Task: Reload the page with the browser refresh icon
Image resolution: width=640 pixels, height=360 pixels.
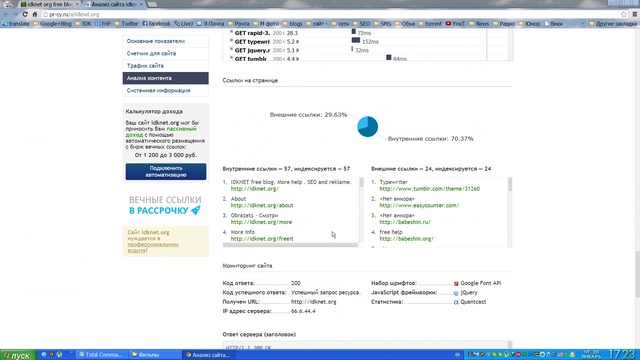Action: pos(25,14)
